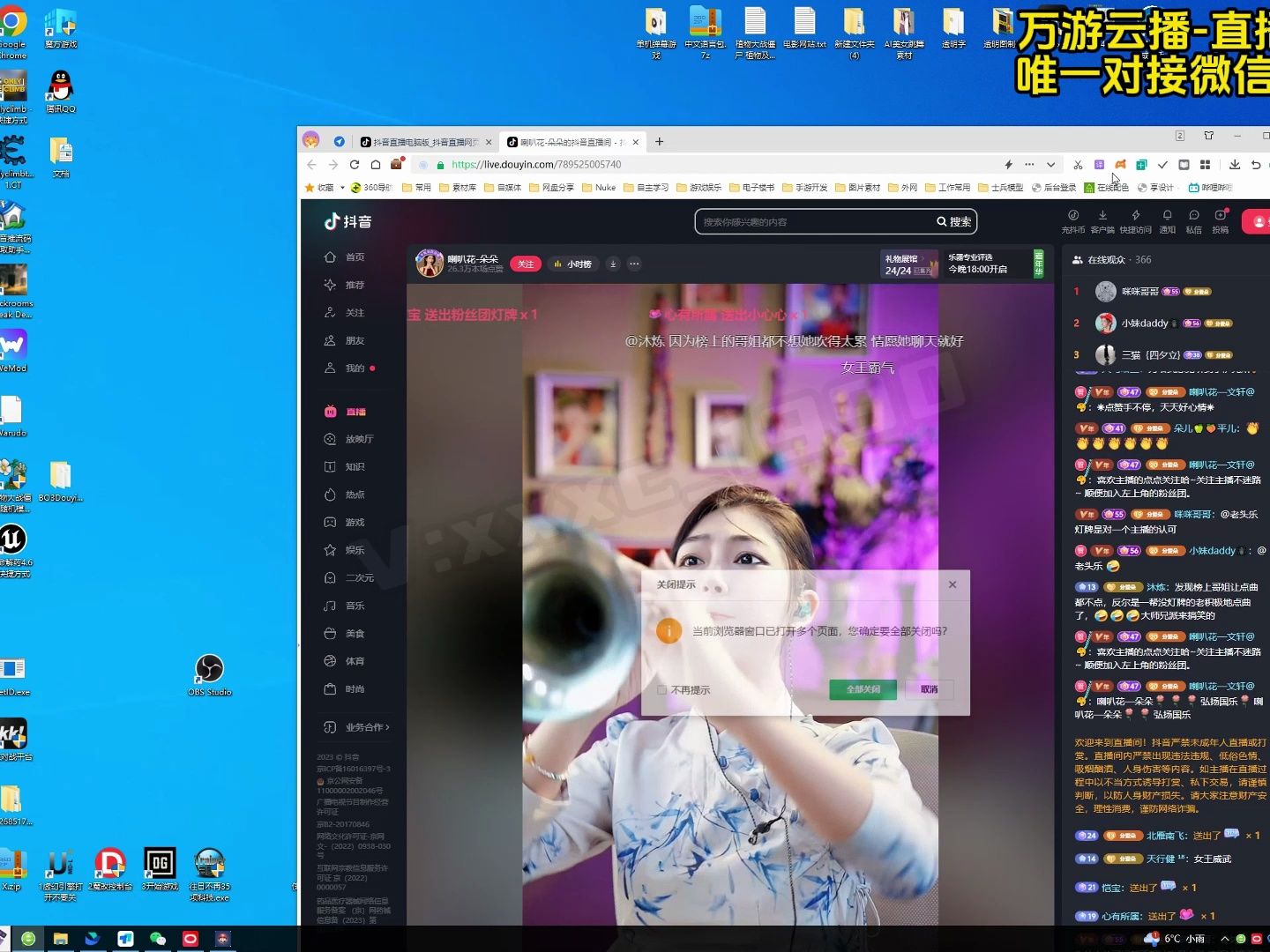Open 首页 in the Douyin sidebar

[x=345, y=257]
